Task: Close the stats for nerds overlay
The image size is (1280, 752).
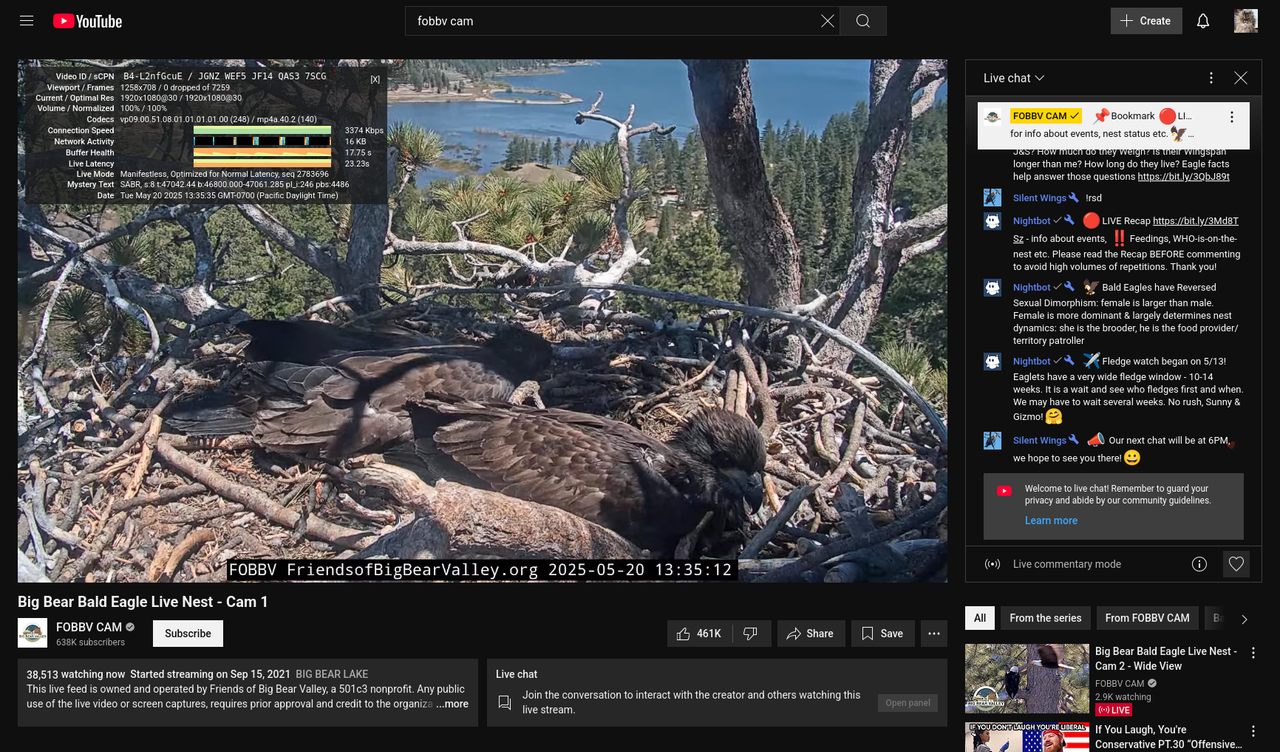Action: 375,79
